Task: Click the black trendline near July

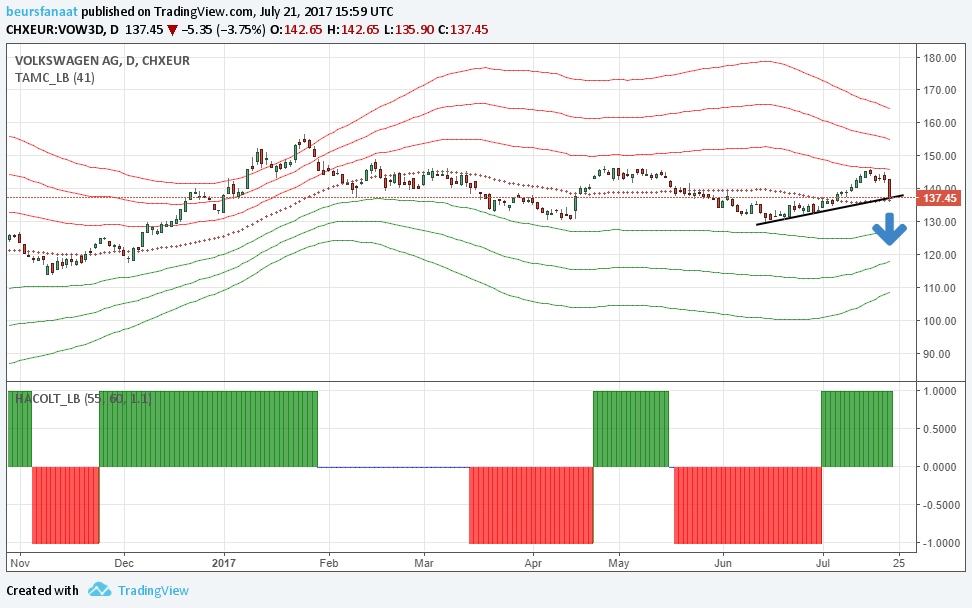Action: pyautogui.click(x=830, y=209)
